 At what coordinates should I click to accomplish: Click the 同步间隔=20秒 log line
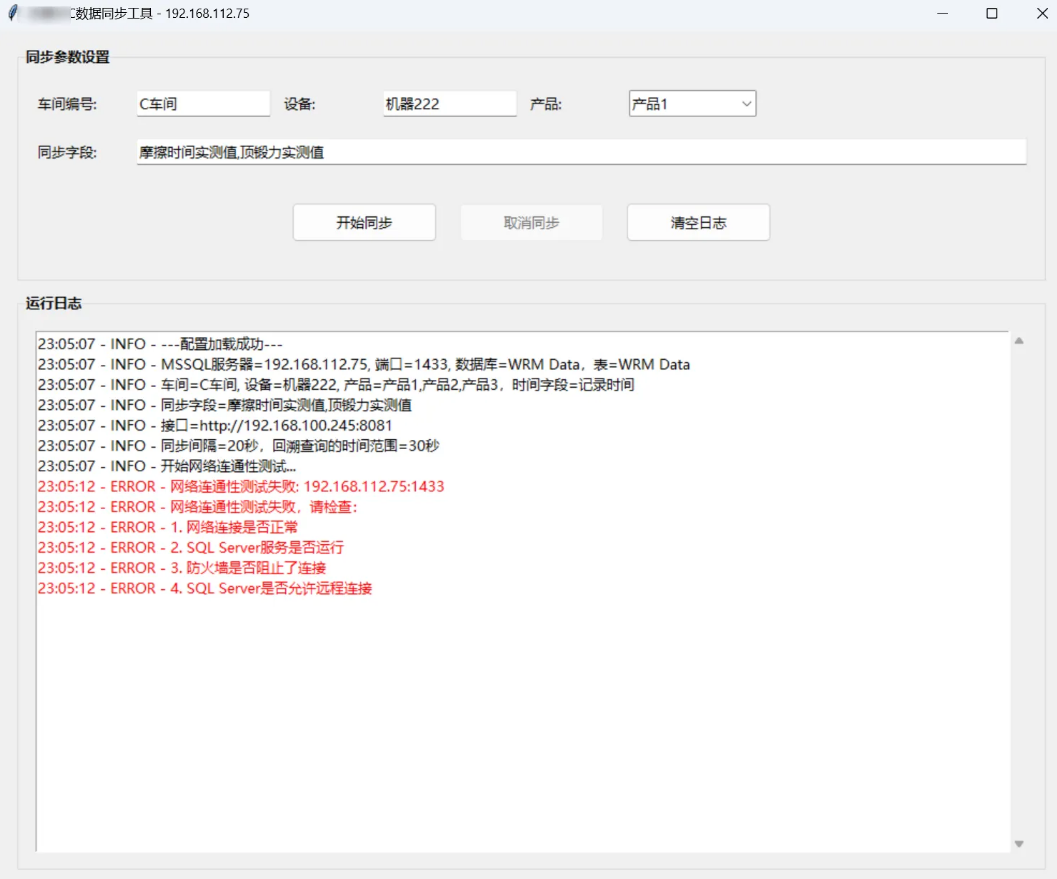click(x=238, y=446)
